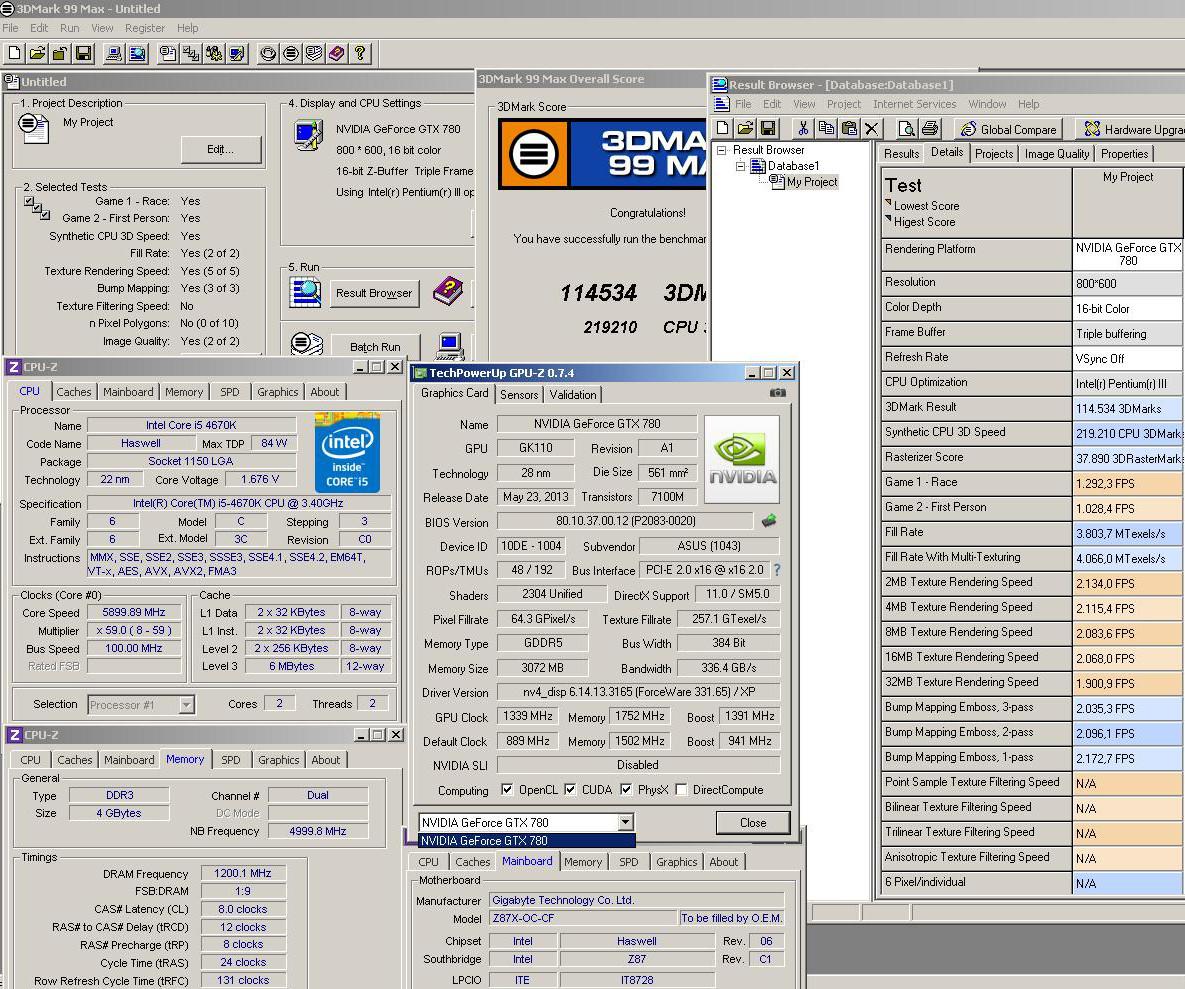Click the purple help book toolbar icon

[337, 53]
